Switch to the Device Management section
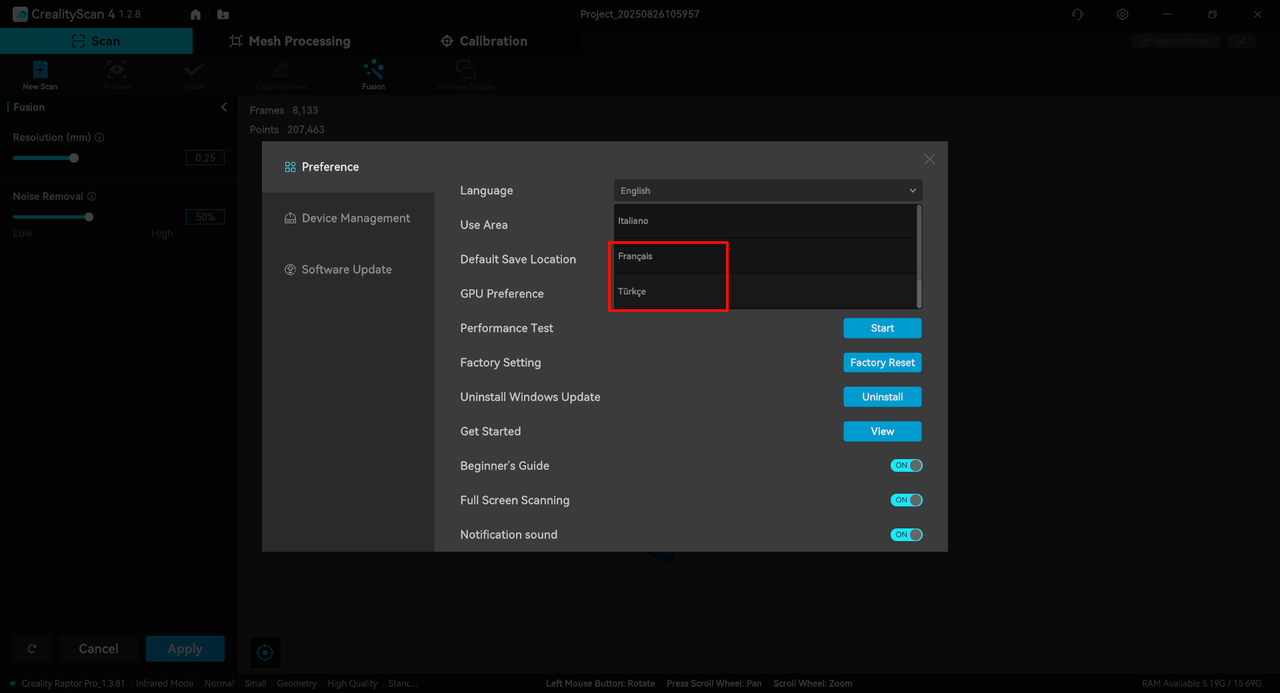Viewport: 1280px width, 693px height. pyautogui.click(x=355, y=218)
